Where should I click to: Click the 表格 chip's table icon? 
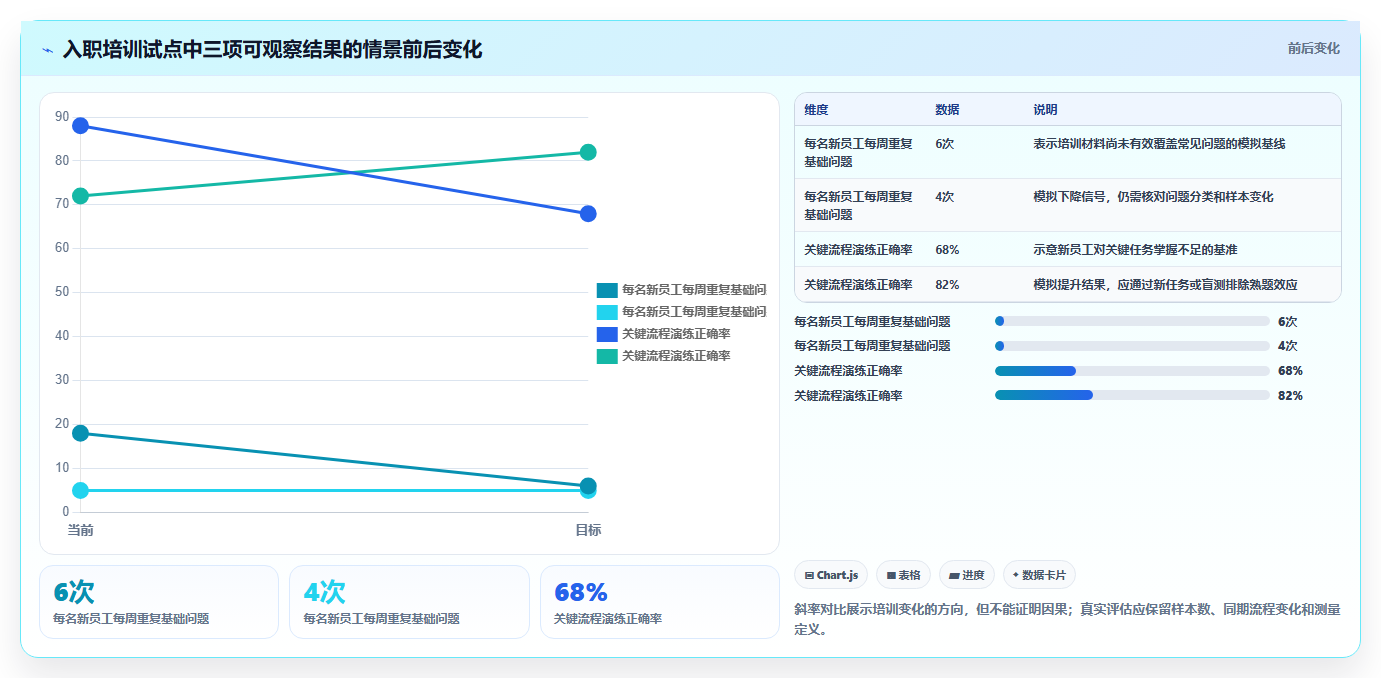[x=891, y=575]
